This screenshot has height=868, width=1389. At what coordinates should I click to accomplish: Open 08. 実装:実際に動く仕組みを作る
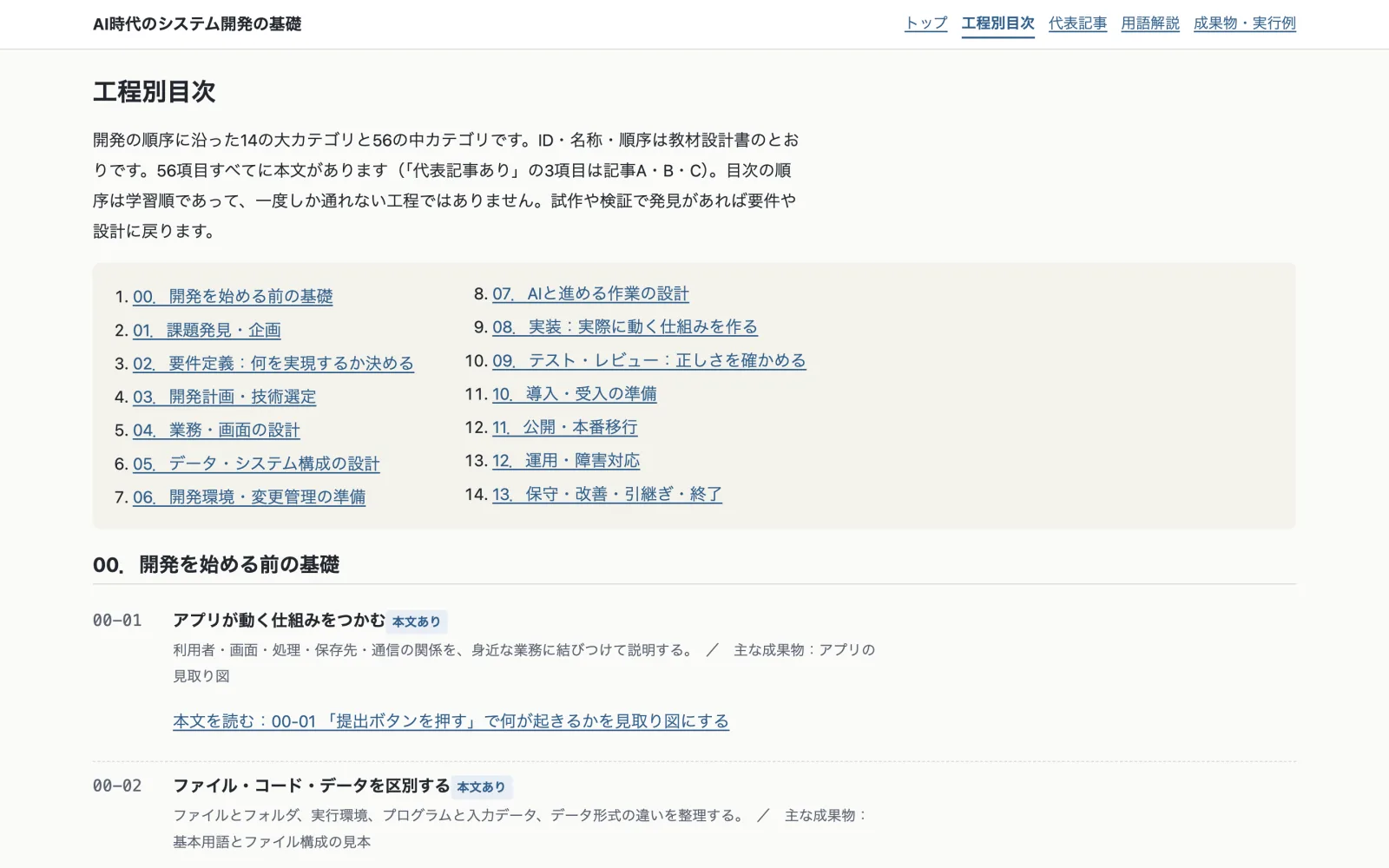point(625,327)
